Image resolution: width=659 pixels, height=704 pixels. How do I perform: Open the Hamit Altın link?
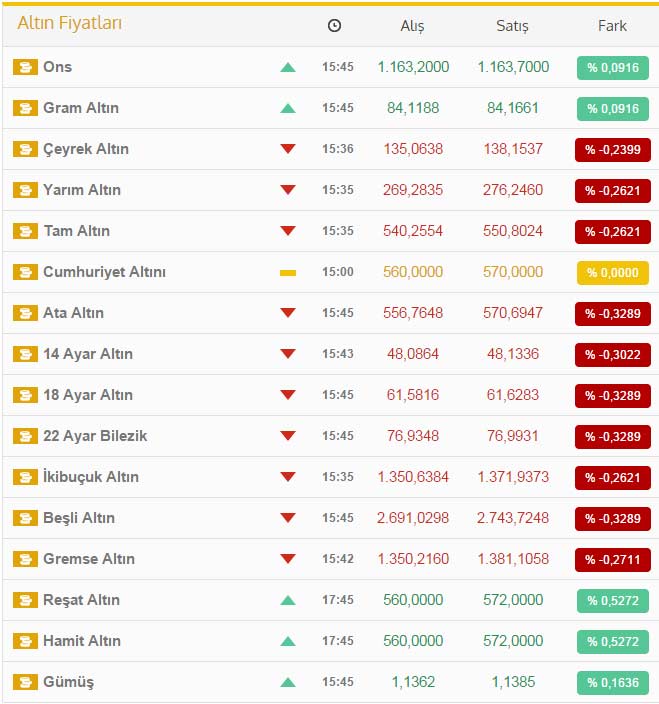pos(82,641)
